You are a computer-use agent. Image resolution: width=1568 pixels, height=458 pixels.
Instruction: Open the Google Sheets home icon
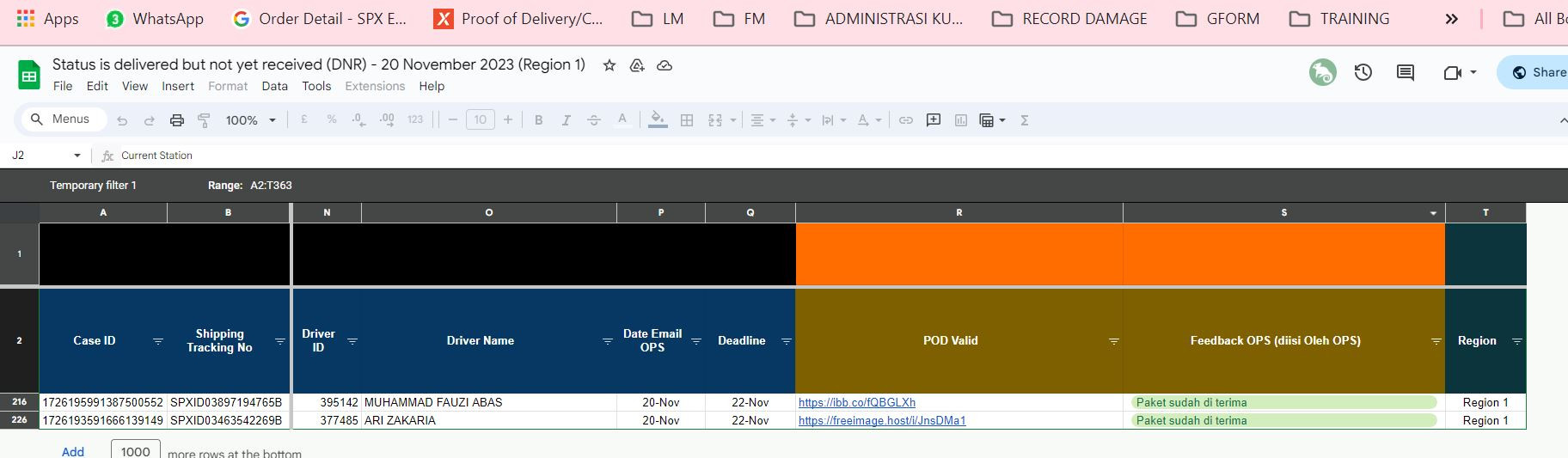29,75
